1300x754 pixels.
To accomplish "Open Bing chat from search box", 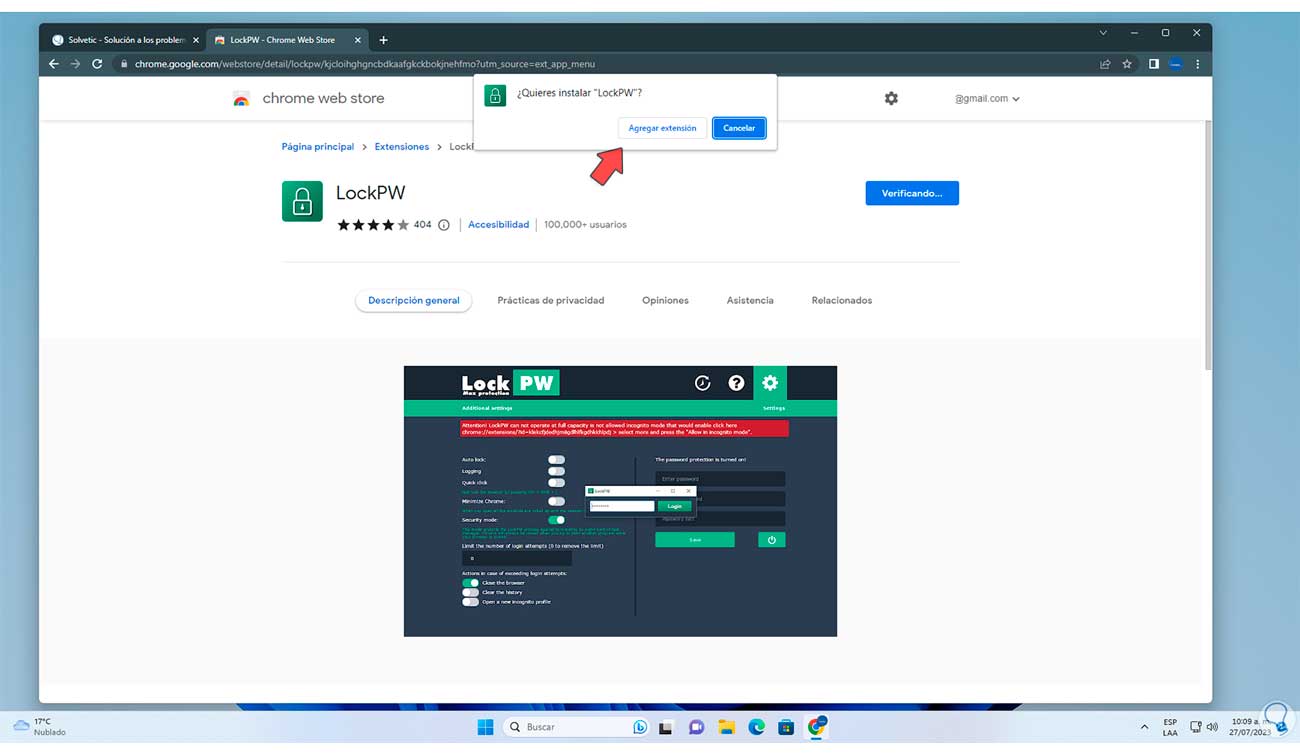I will point(640,727).
